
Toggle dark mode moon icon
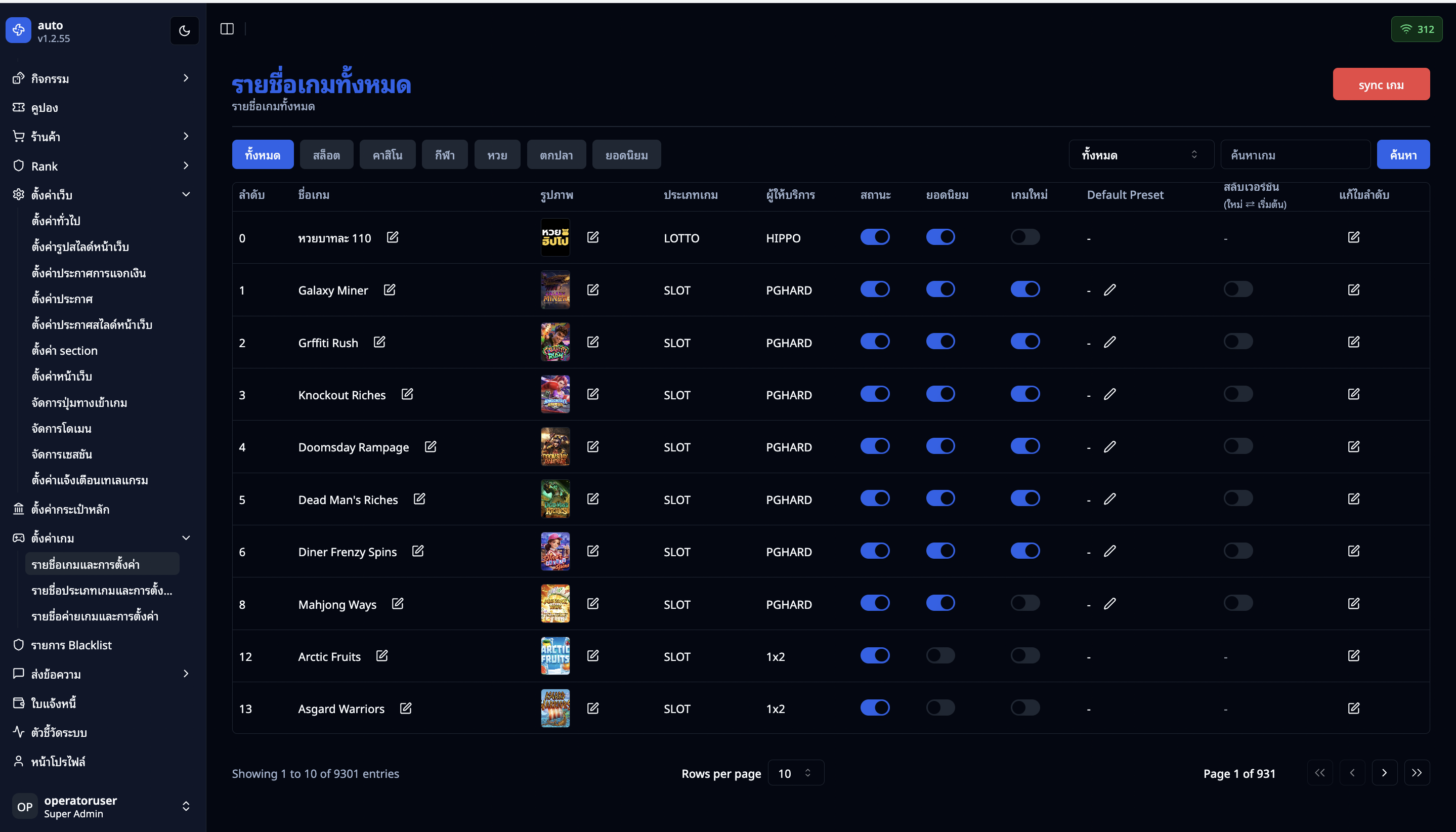(x=184, y=30)
